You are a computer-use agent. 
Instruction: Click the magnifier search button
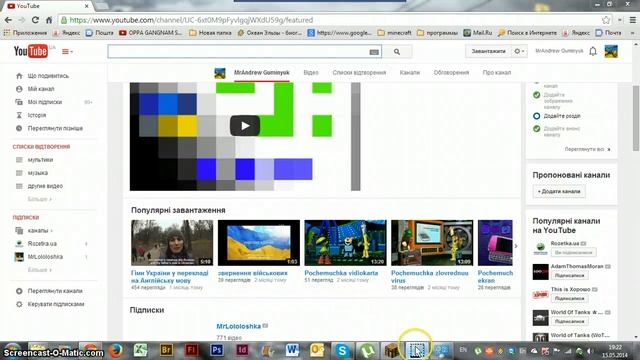tap(397, 51)
